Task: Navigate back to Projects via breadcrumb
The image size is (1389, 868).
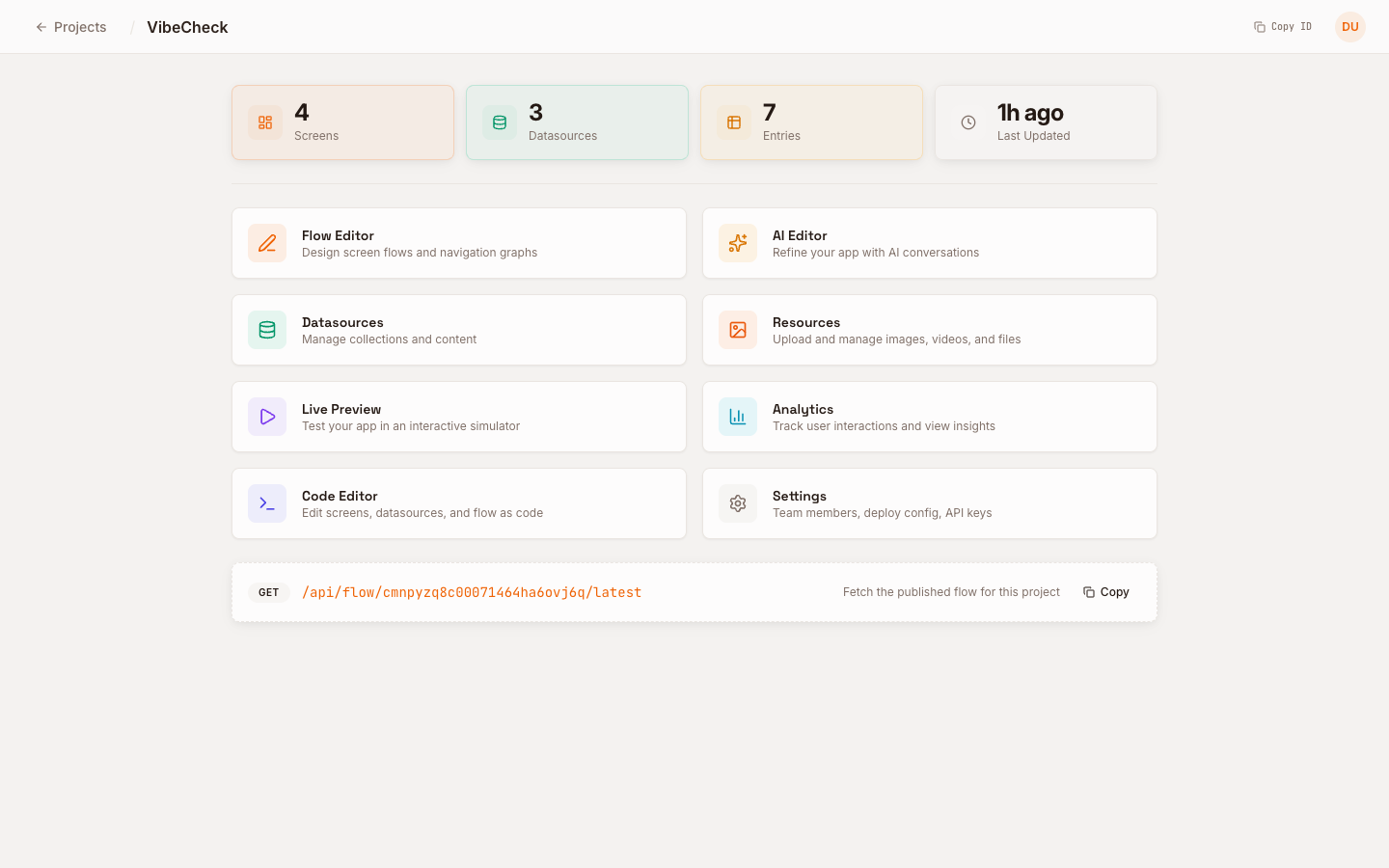Action: click(80, 27)
